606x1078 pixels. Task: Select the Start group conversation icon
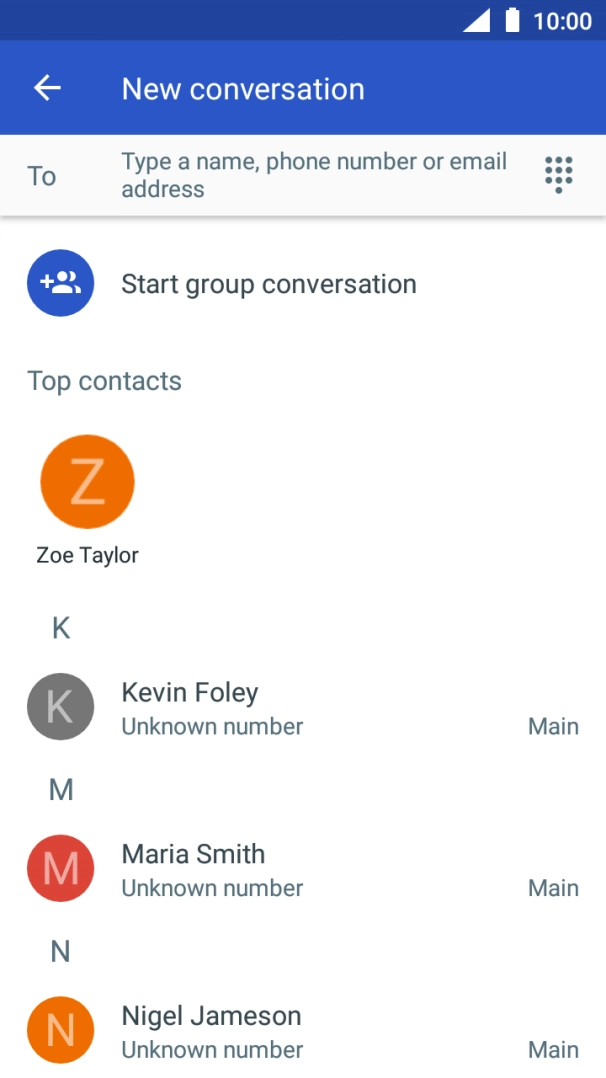point(60,283)
